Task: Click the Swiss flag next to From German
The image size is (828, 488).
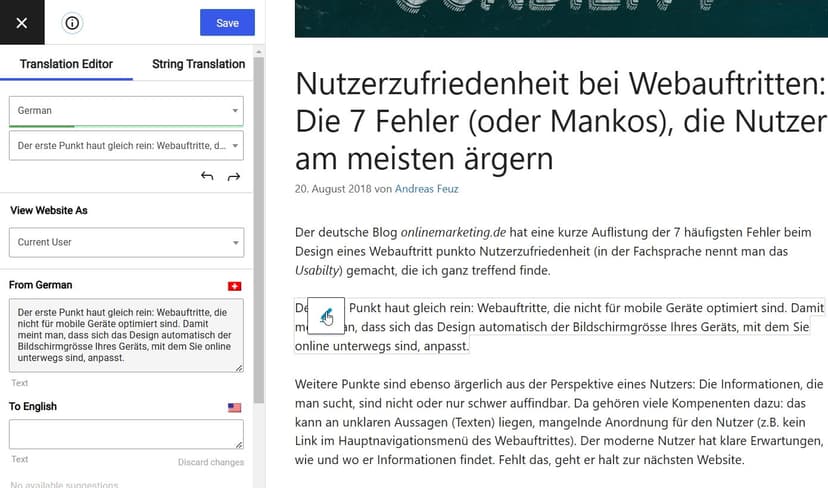Action: pos(234,286)
